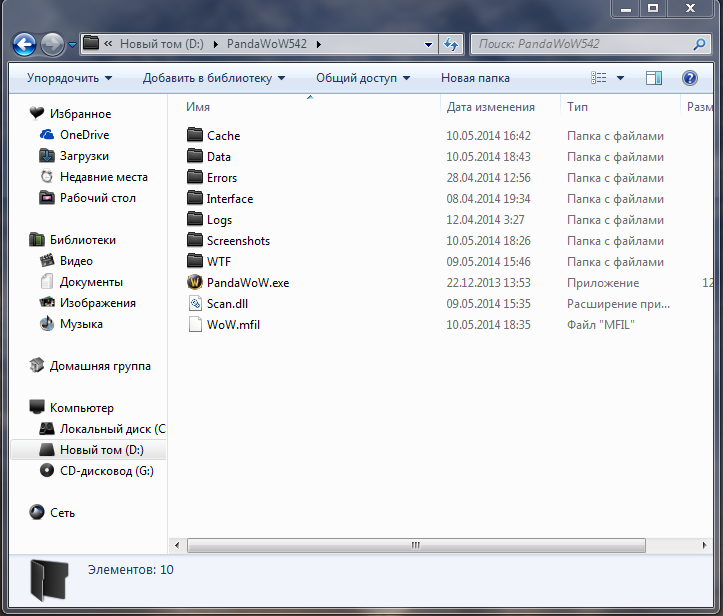Select the Screenshots folder icon
723x616 pixels.
(195, 240)
